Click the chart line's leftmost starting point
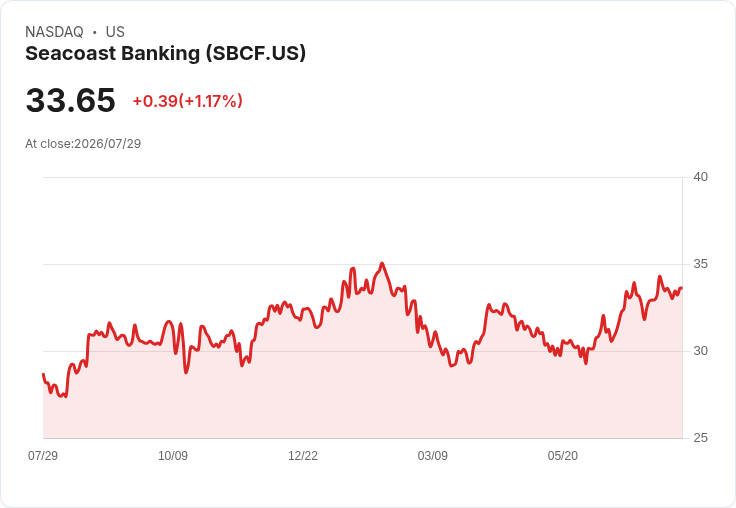The height and width of the screenshot is (508, 736). point(43,374)
